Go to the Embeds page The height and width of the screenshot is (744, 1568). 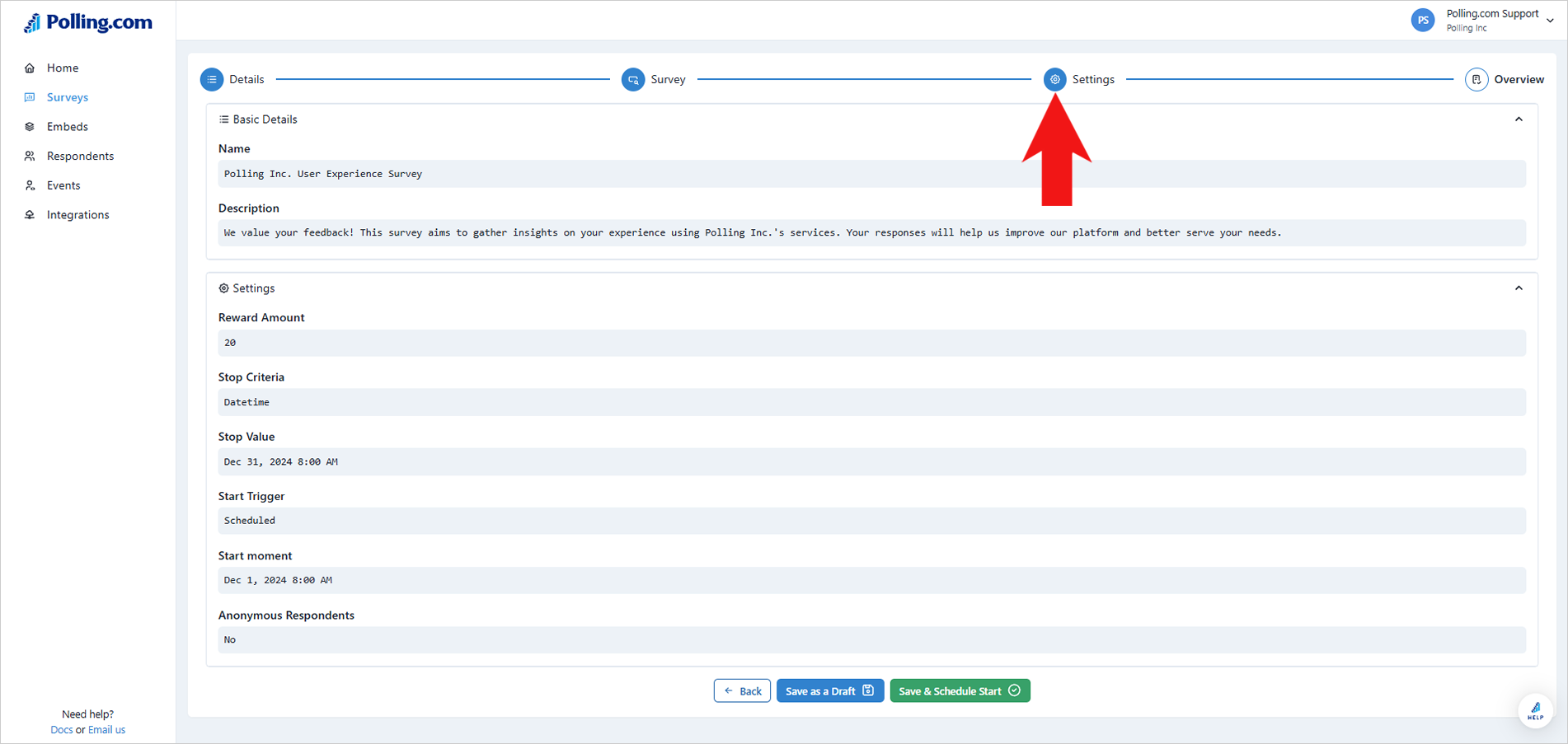coord(68,127)
